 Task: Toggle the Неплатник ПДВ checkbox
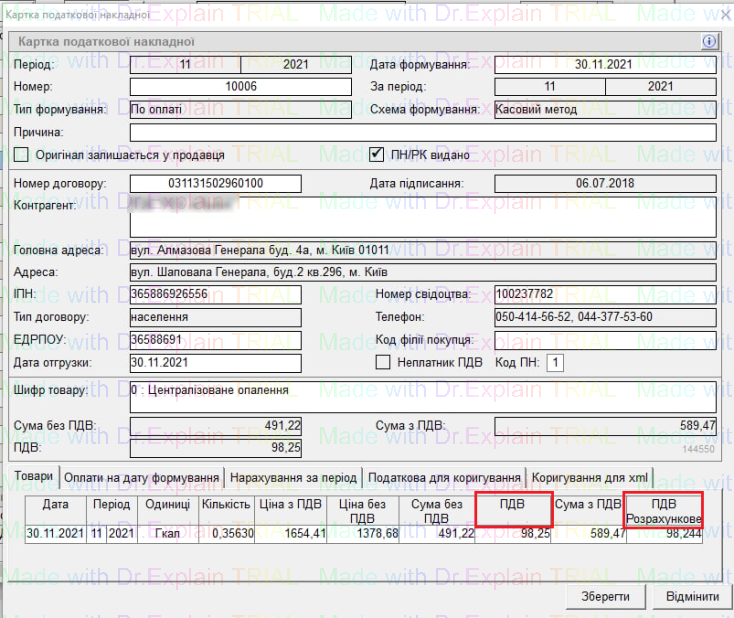click(382, 362)
